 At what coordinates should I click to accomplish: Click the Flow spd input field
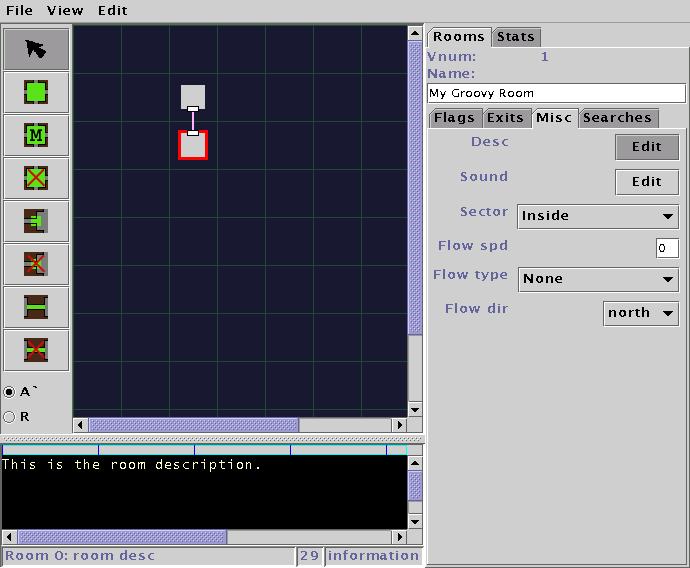coord(667,248)
